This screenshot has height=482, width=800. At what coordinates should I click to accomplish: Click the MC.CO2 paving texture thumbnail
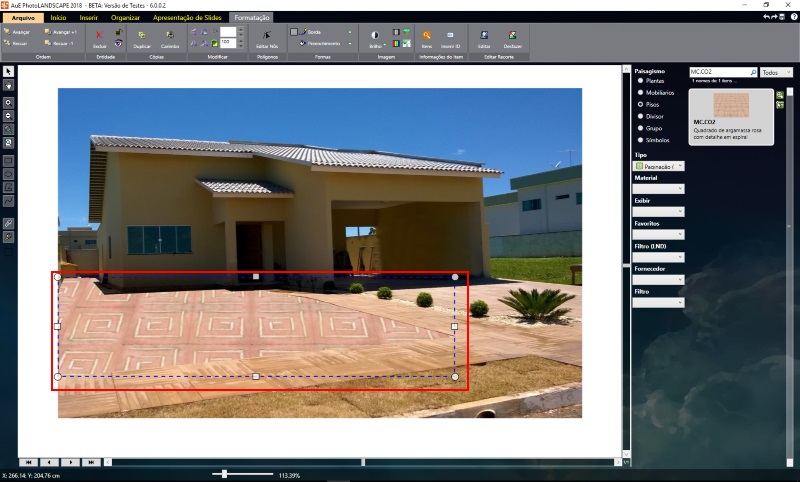[x=732, y=105]
